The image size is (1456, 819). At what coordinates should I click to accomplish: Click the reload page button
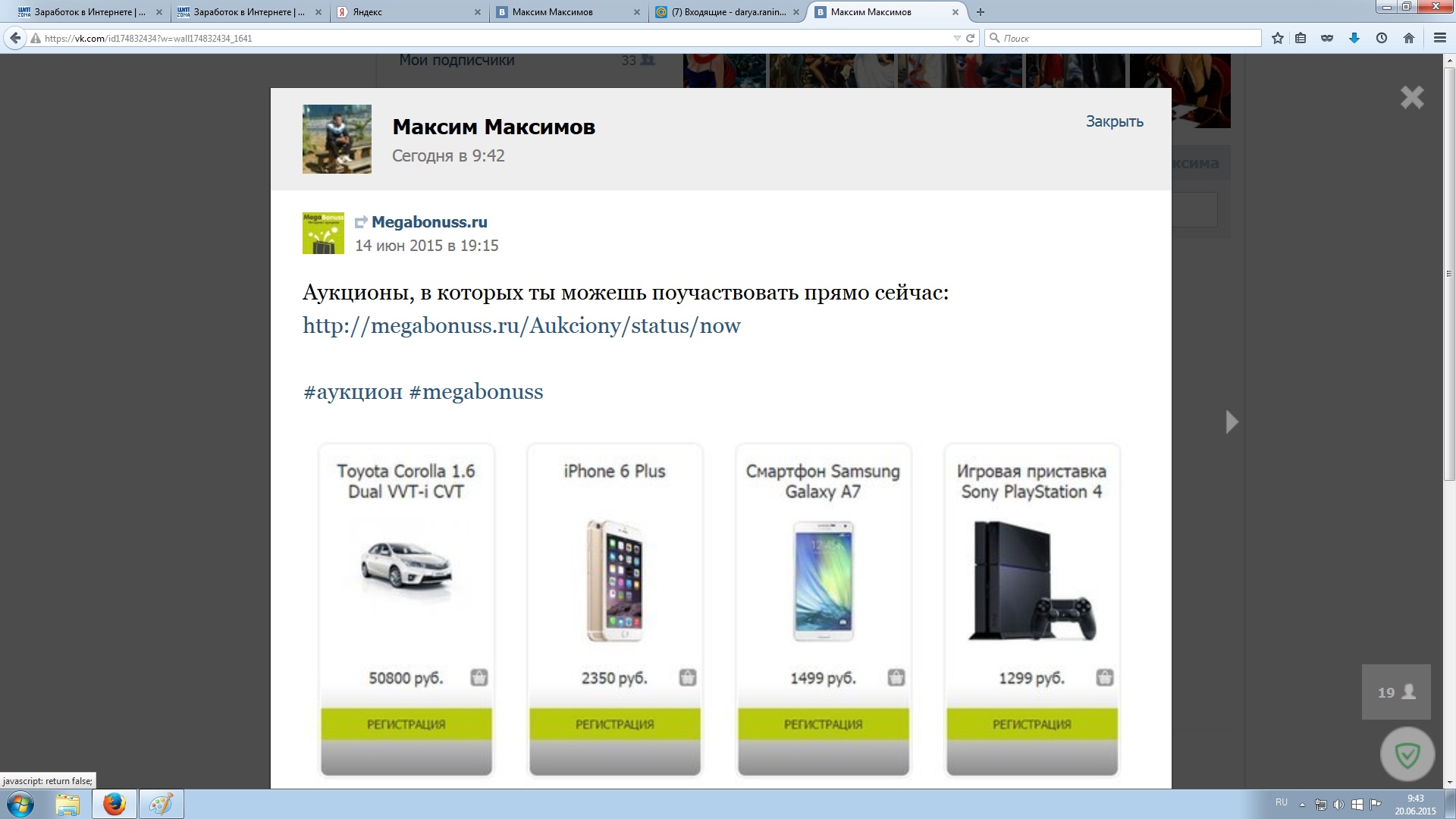970,38
